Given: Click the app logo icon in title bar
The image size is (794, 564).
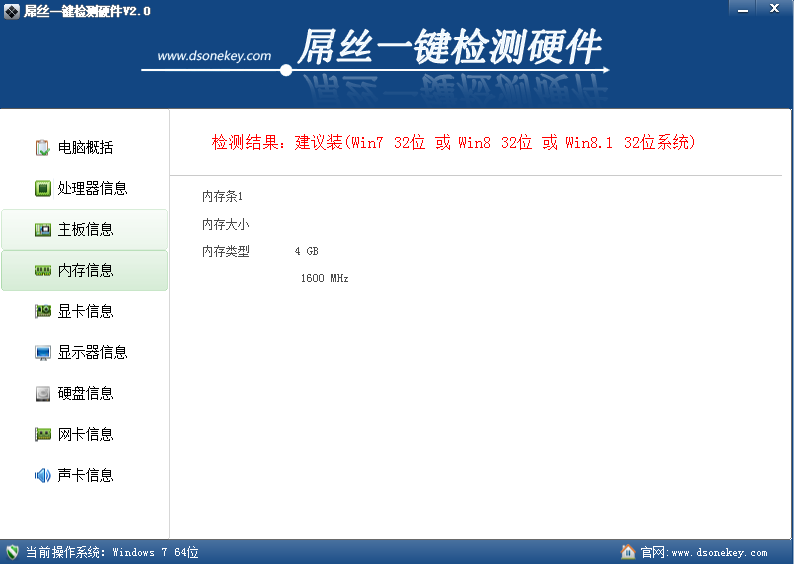Looking at the screenshot, I should pyautogui.click(x=12, y=9).
